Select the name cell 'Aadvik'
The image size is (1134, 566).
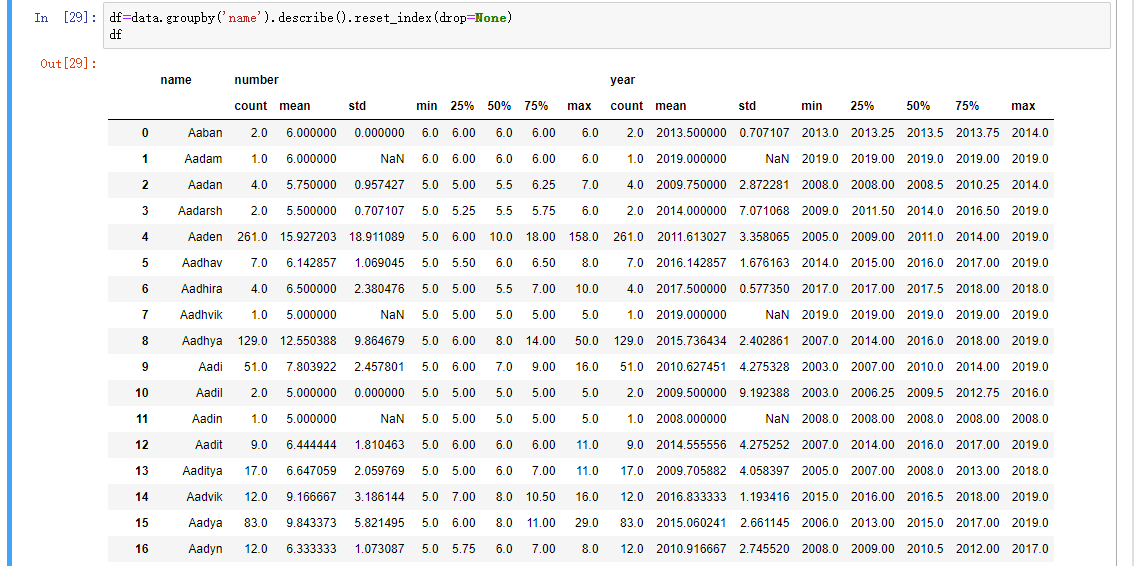205,497
